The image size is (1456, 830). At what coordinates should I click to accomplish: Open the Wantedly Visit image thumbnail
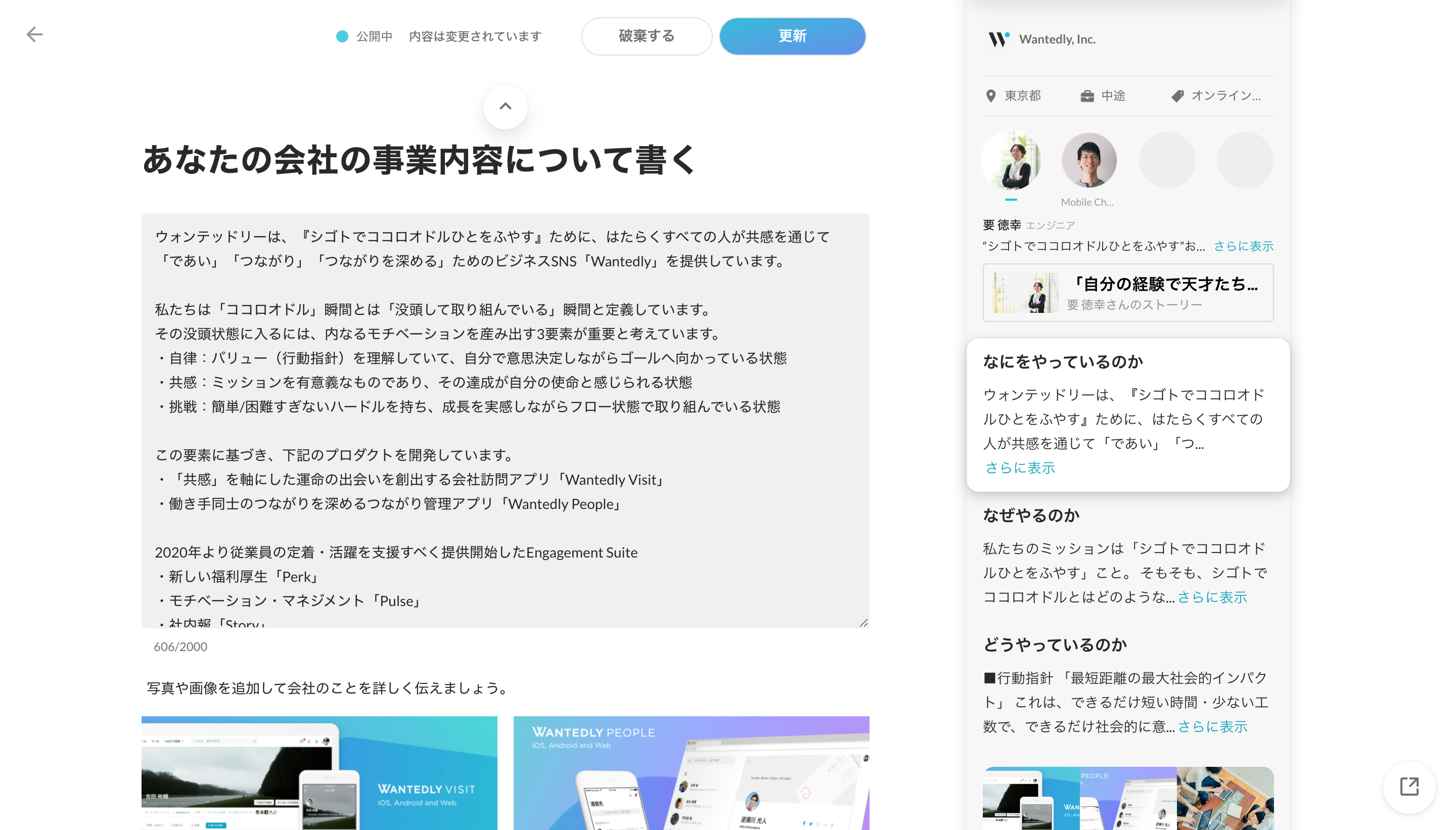pyautogui.click(x=319, y=772)
